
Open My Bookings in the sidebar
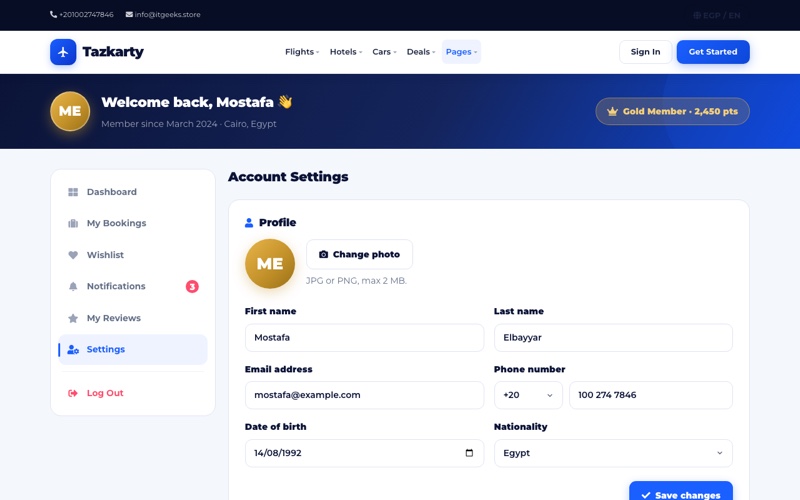pos(133,223)
